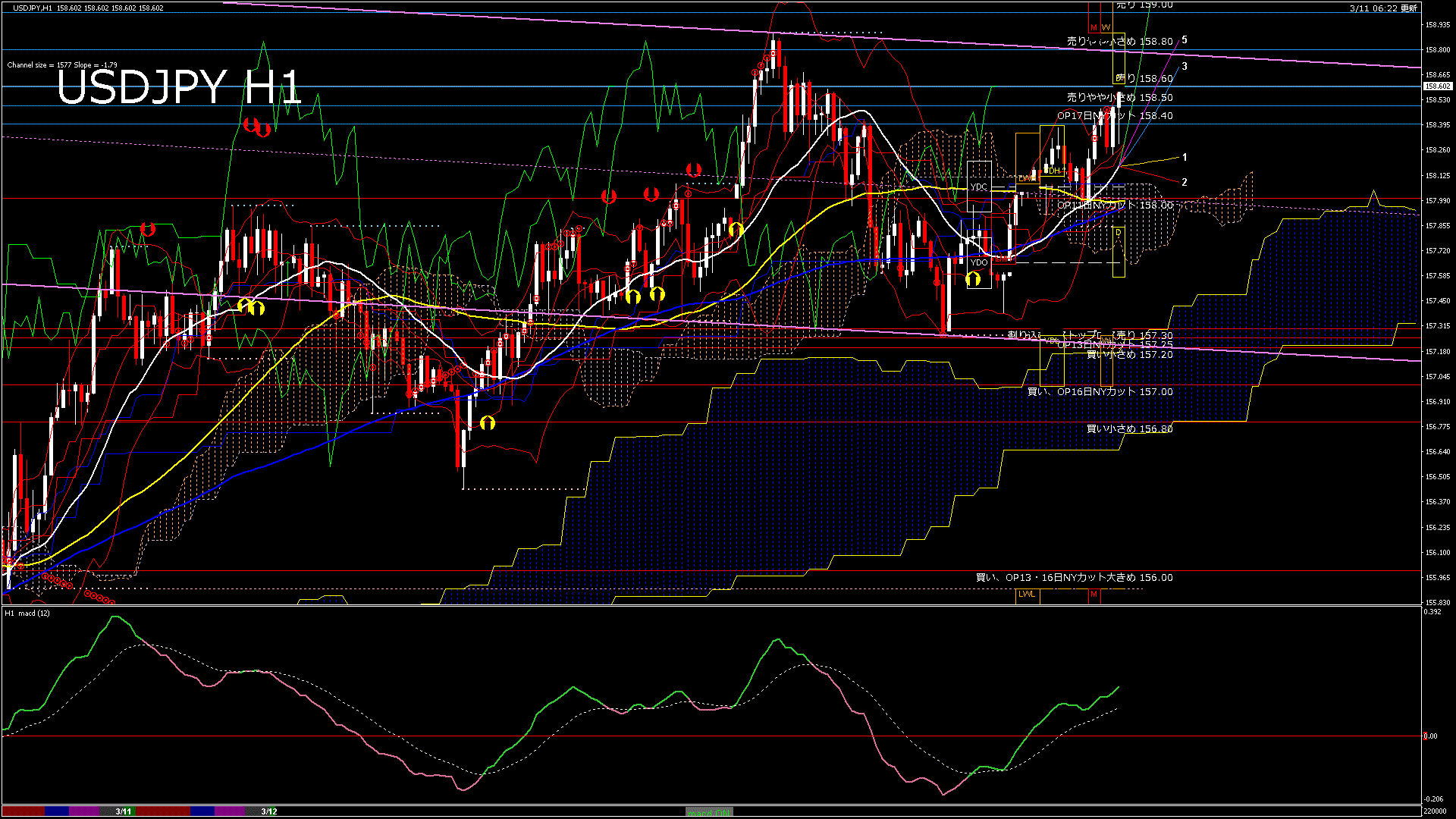Click the YDO box label on the chart
1456x819 pixels.
tap(979, 262)
